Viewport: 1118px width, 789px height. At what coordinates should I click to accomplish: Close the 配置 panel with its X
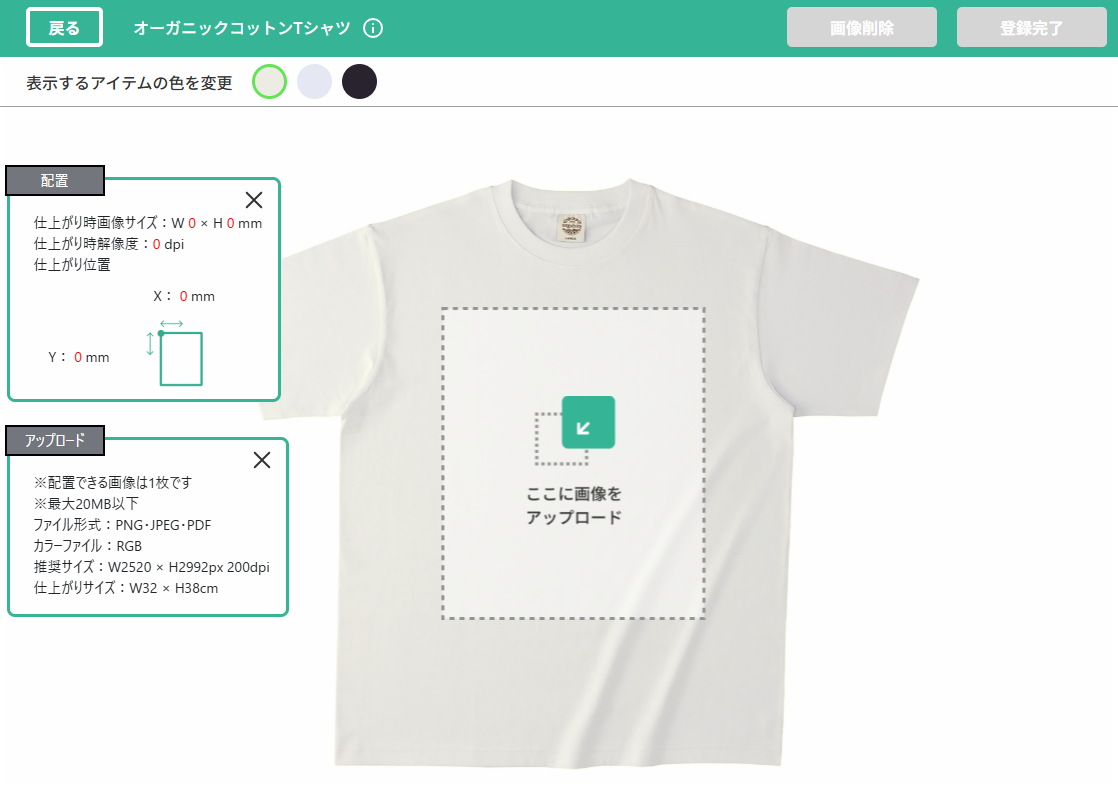click(x=254, y=199)
